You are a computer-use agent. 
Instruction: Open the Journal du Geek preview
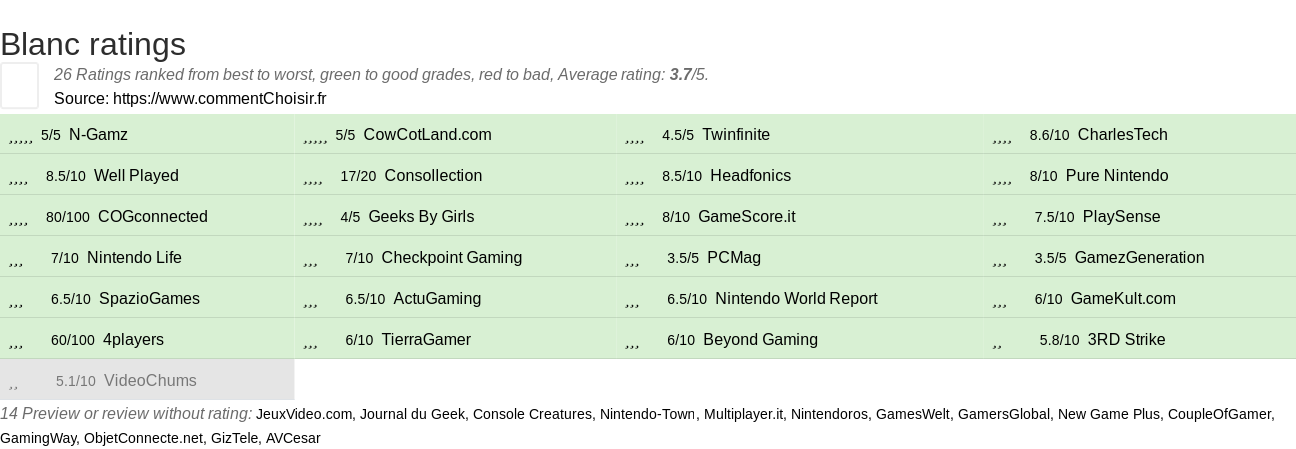[412, 414]
